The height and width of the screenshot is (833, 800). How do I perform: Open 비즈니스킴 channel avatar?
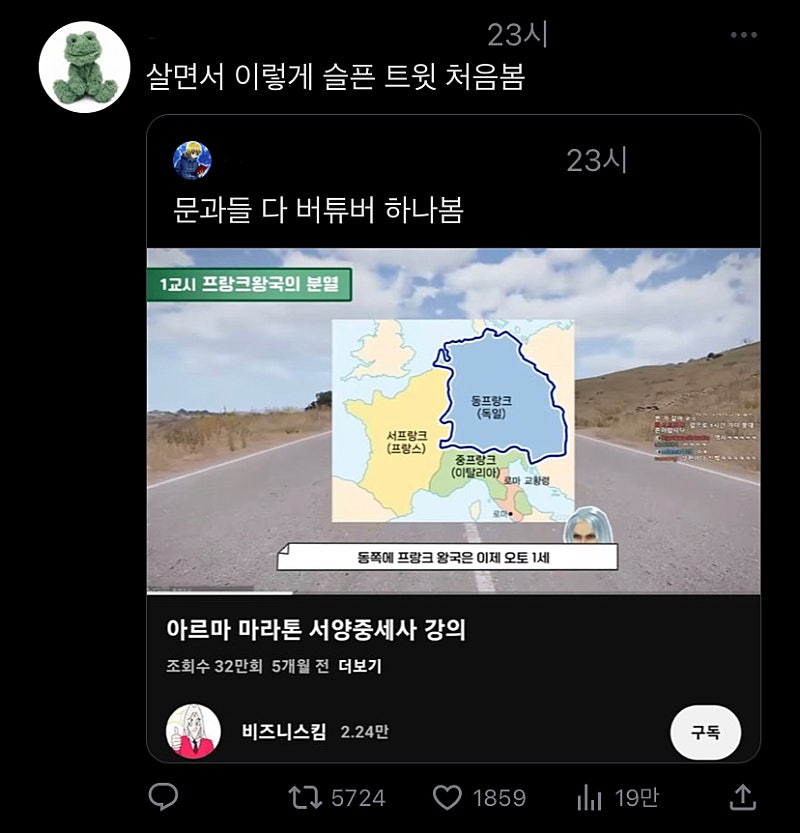tap(193, 732)
